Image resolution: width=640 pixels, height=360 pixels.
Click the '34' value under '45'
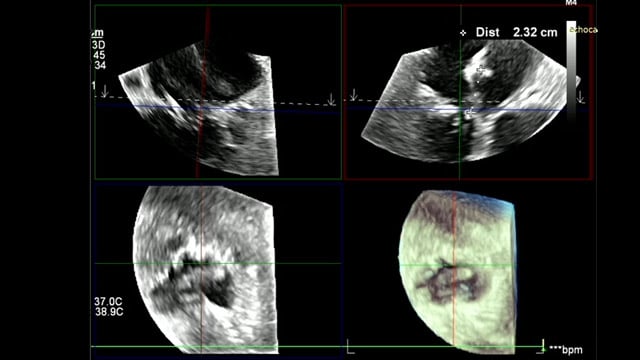[100, 65]
